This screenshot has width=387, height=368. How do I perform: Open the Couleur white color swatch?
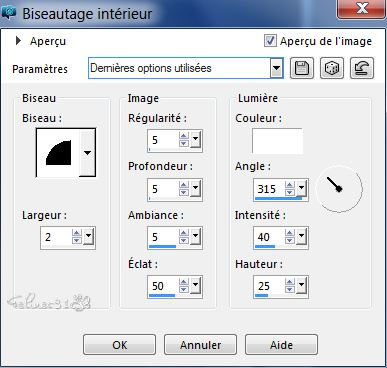(x=277, y=141)
